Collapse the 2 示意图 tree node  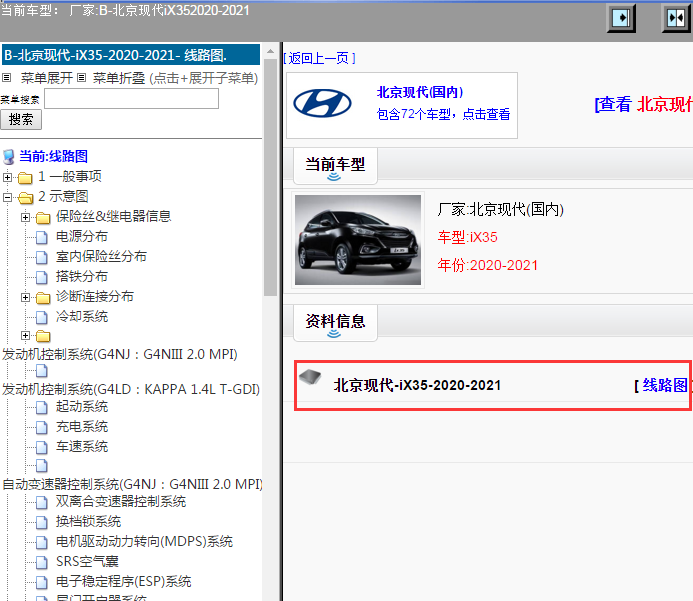tap(7, 197)
